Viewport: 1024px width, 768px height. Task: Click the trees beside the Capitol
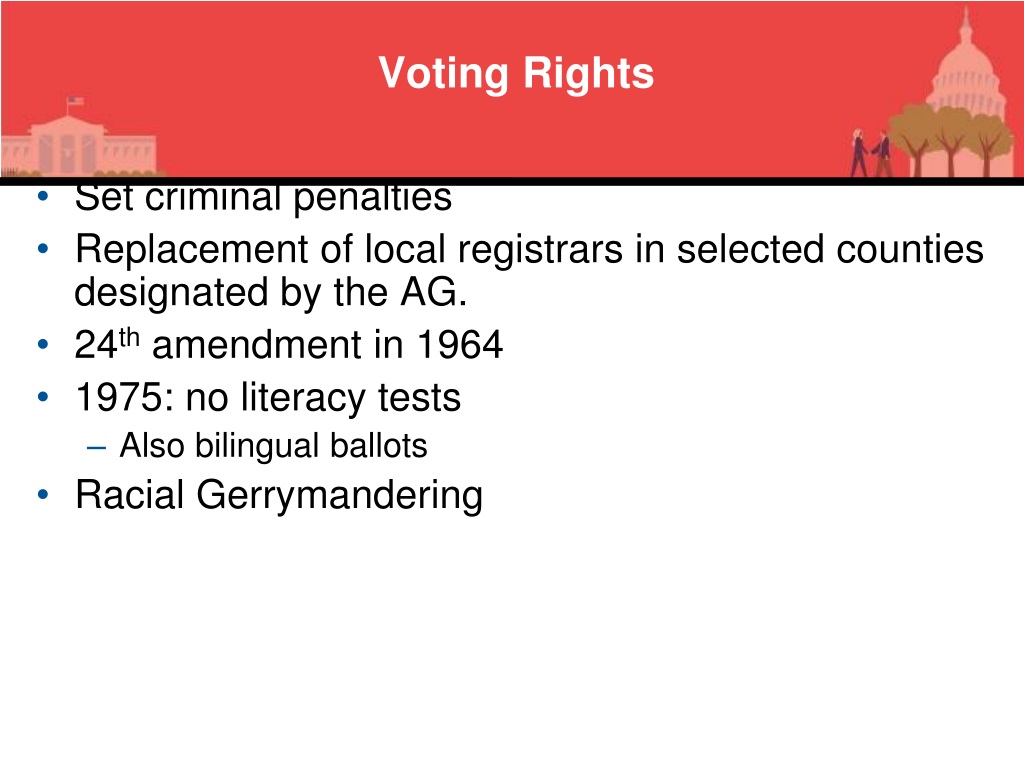click(x=950, y=140)
